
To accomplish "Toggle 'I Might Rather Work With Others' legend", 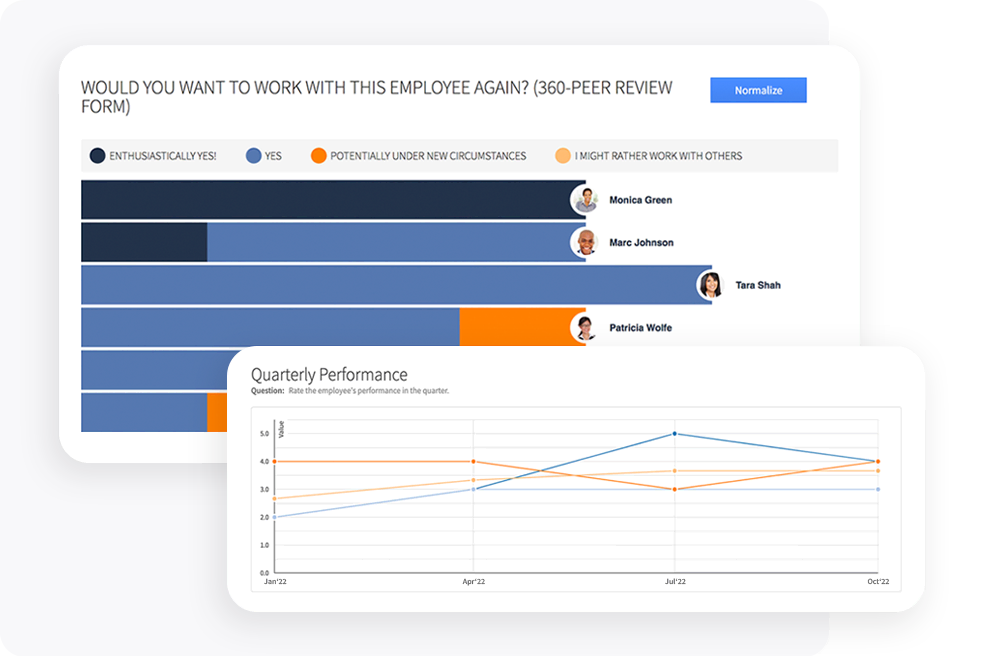I will [657, 156].
